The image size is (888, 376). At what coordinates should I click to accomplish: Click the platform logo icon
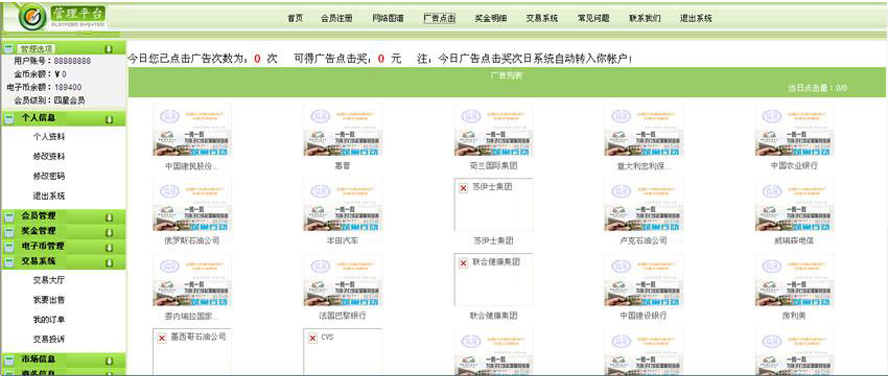pyautogui.click(x=32, y=18)
